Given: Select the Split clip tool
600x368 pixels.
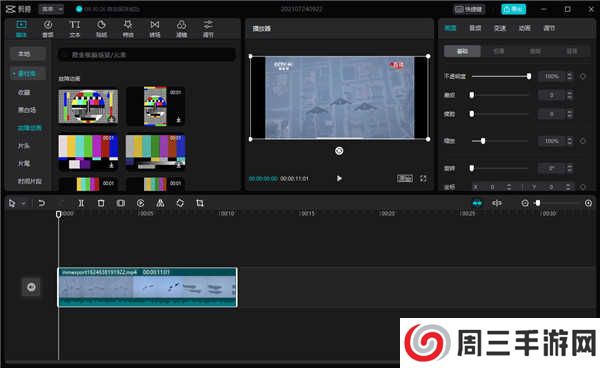Looking at the screenshot, I should coord(81,203).
